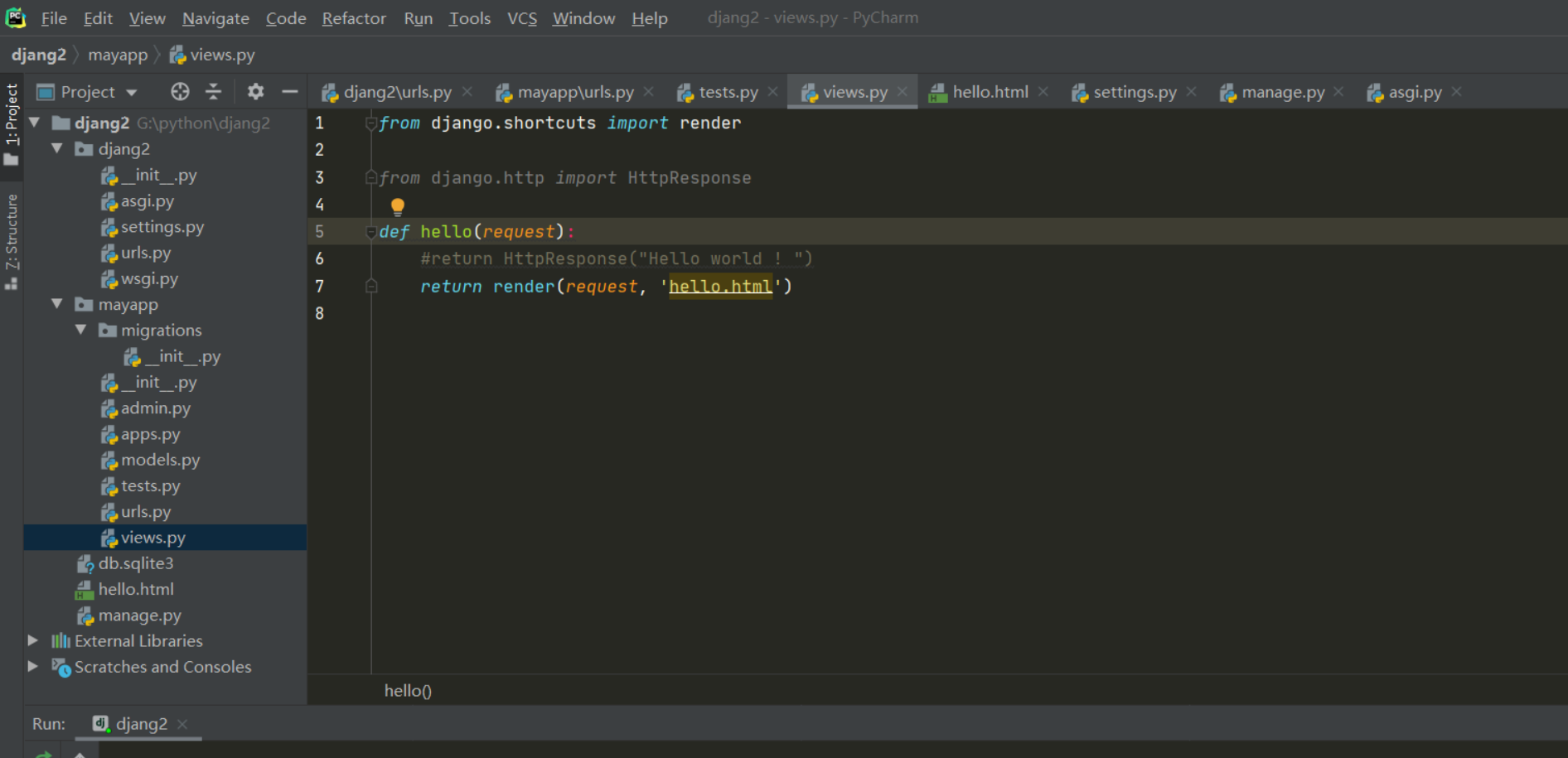Close the djang2 Run tab
This screenshot has width=1568, height=758.
(x=182, y=724)
